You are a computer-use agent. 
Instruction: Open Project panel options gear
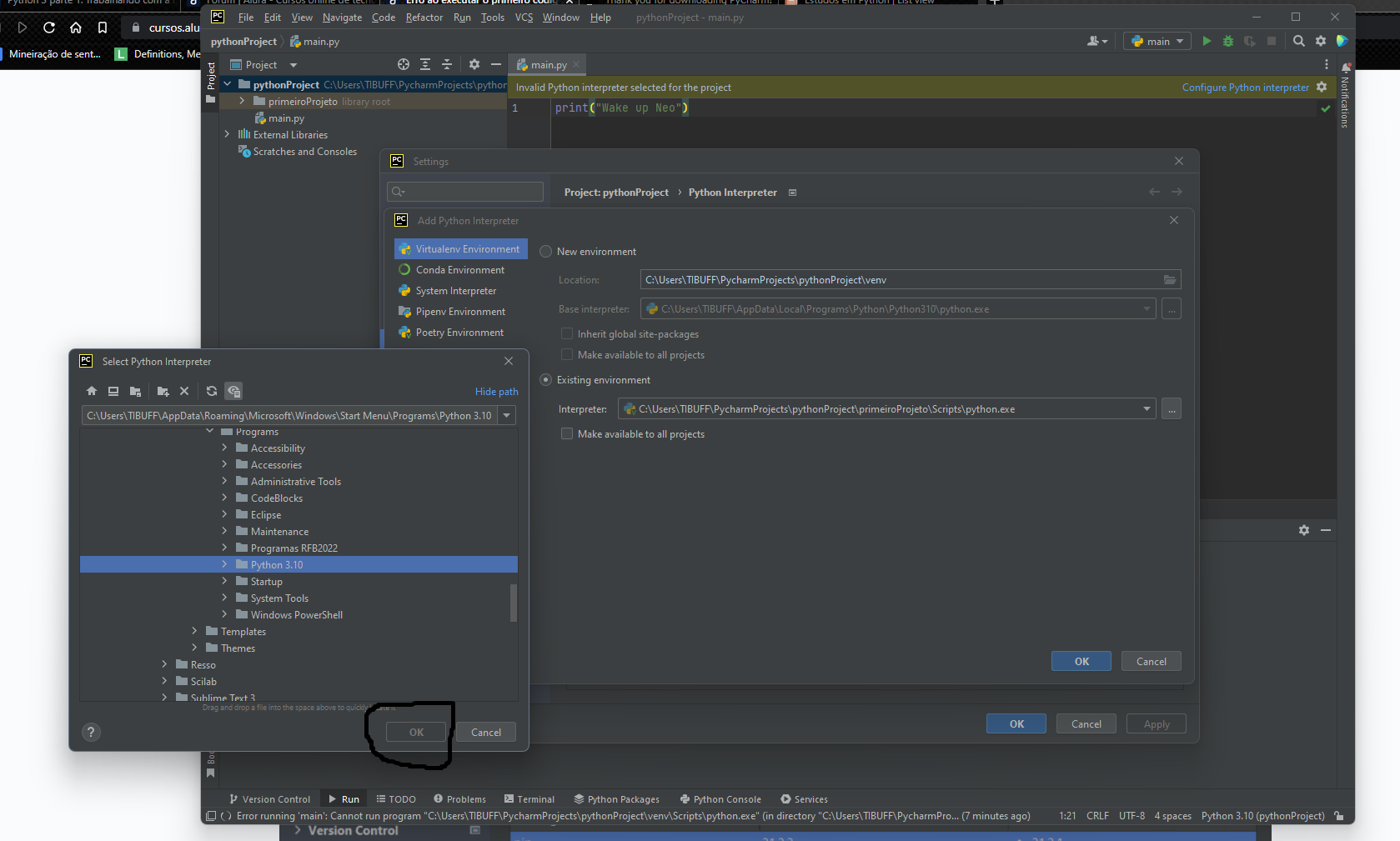click(474, 64)
